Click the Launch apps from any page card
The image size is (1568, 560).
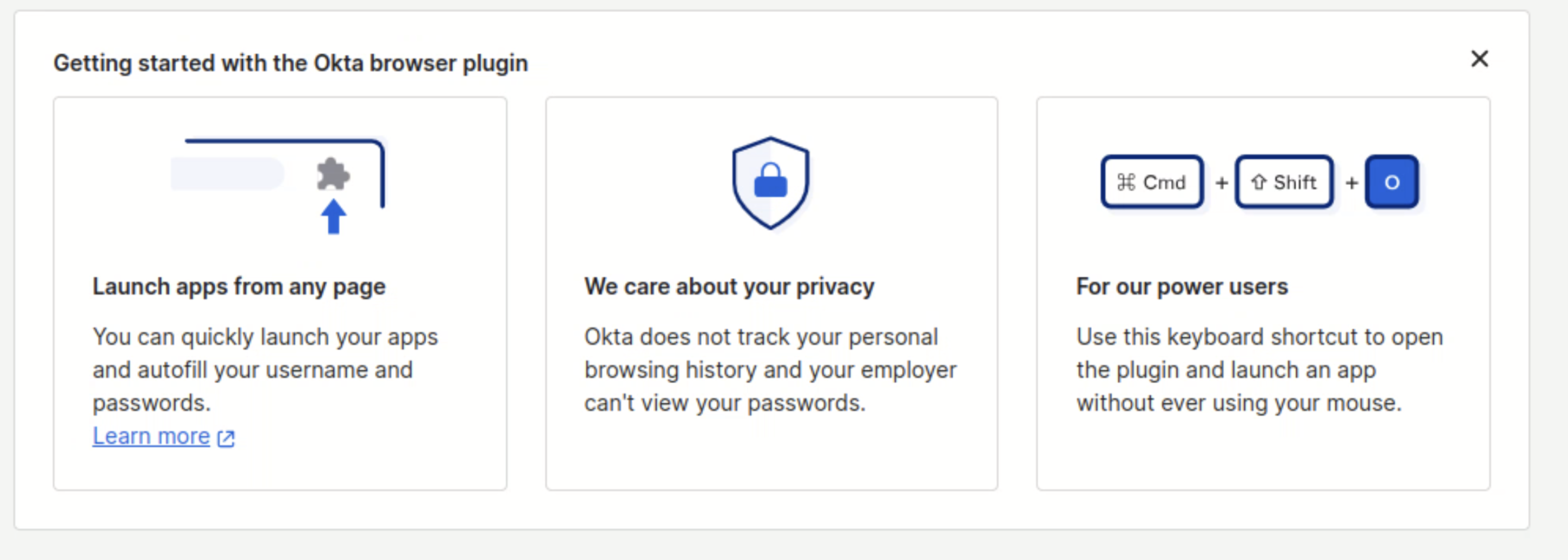pos(280,292)
